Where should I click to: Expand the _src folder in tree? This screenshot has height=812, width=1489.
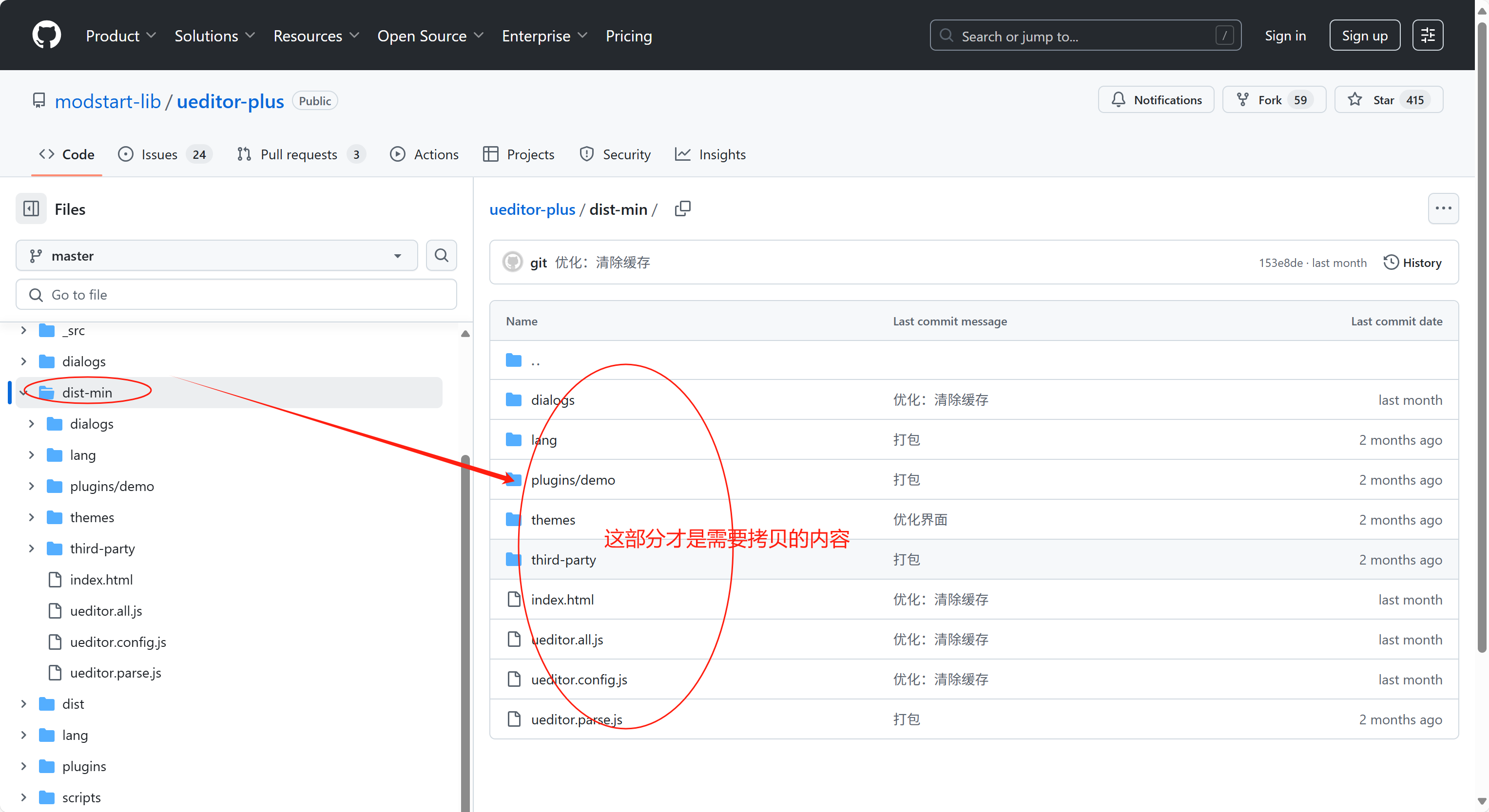click(x=24, y=330)
